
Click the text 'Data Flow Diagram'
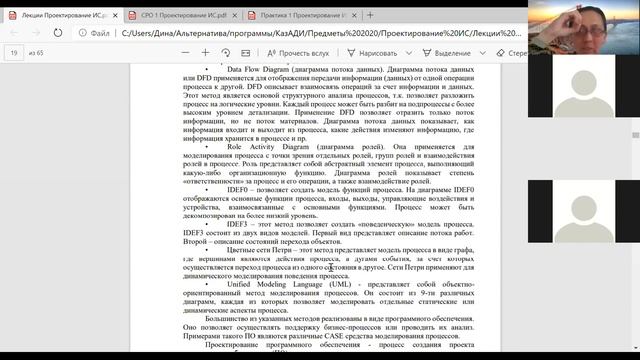tap(258, 69)
